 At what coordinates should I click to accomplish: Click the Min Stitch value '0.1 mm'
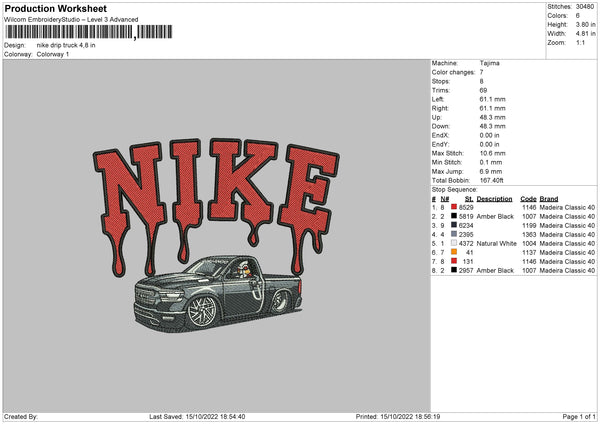[x=491, y=162]
